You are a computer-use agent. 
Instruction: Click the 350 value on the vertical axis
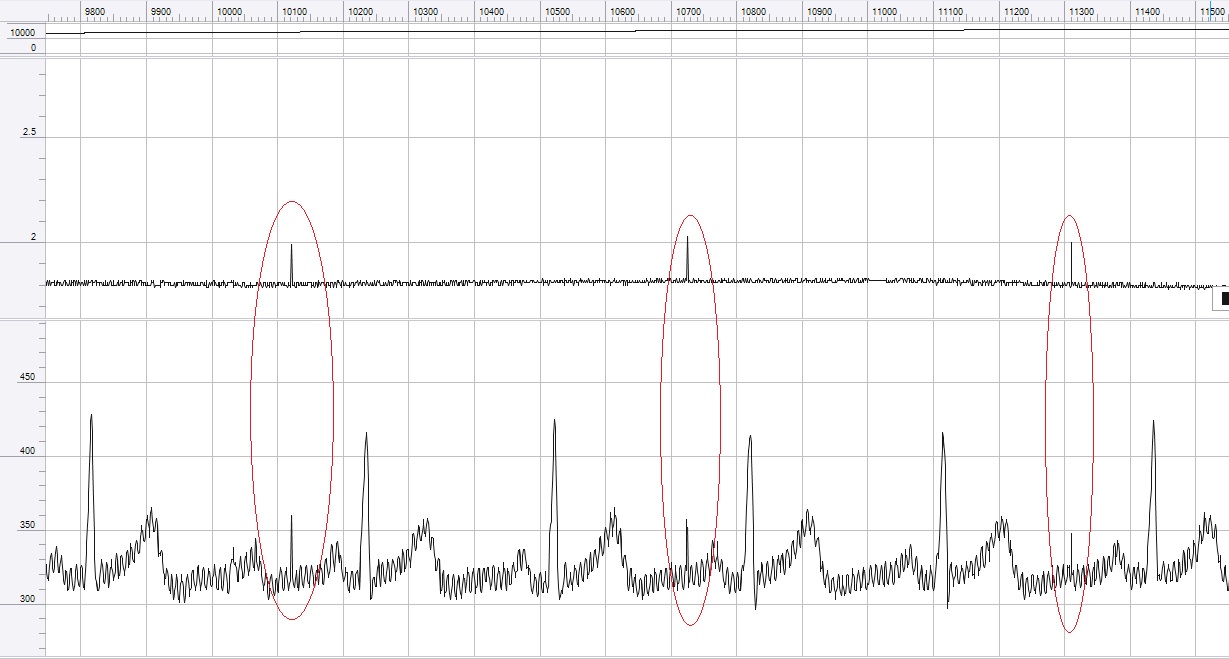29,526
